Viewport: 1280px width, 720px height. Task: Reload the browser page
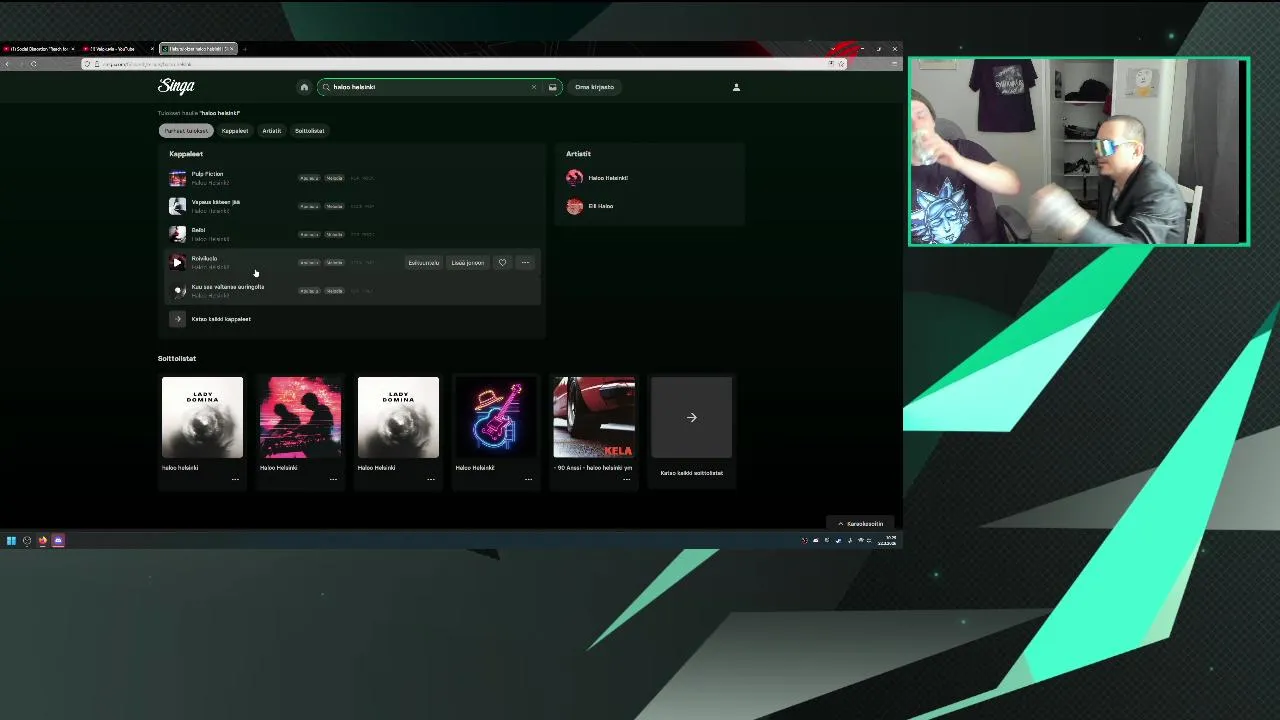(x=33, y=64)
